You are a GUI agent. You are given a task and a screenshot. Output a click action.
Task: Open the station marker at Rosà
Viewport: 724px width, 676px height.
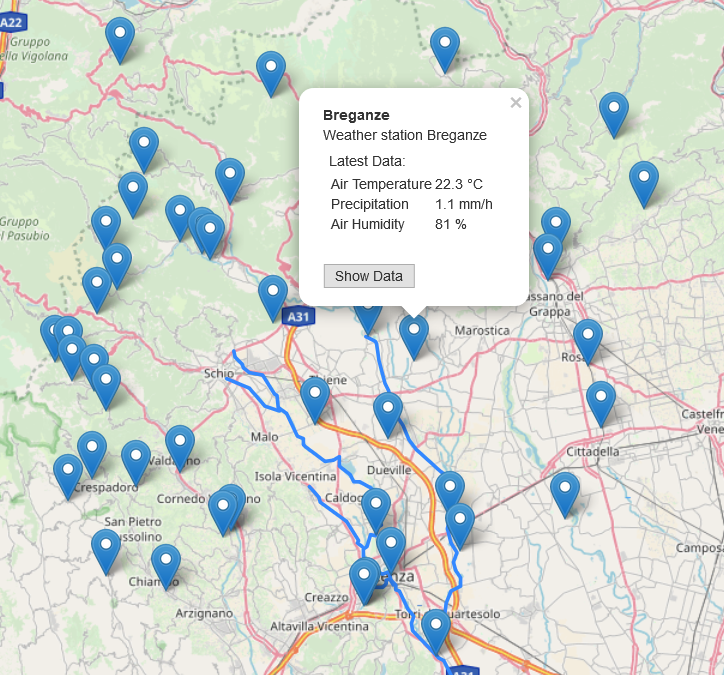pos(588,338)
